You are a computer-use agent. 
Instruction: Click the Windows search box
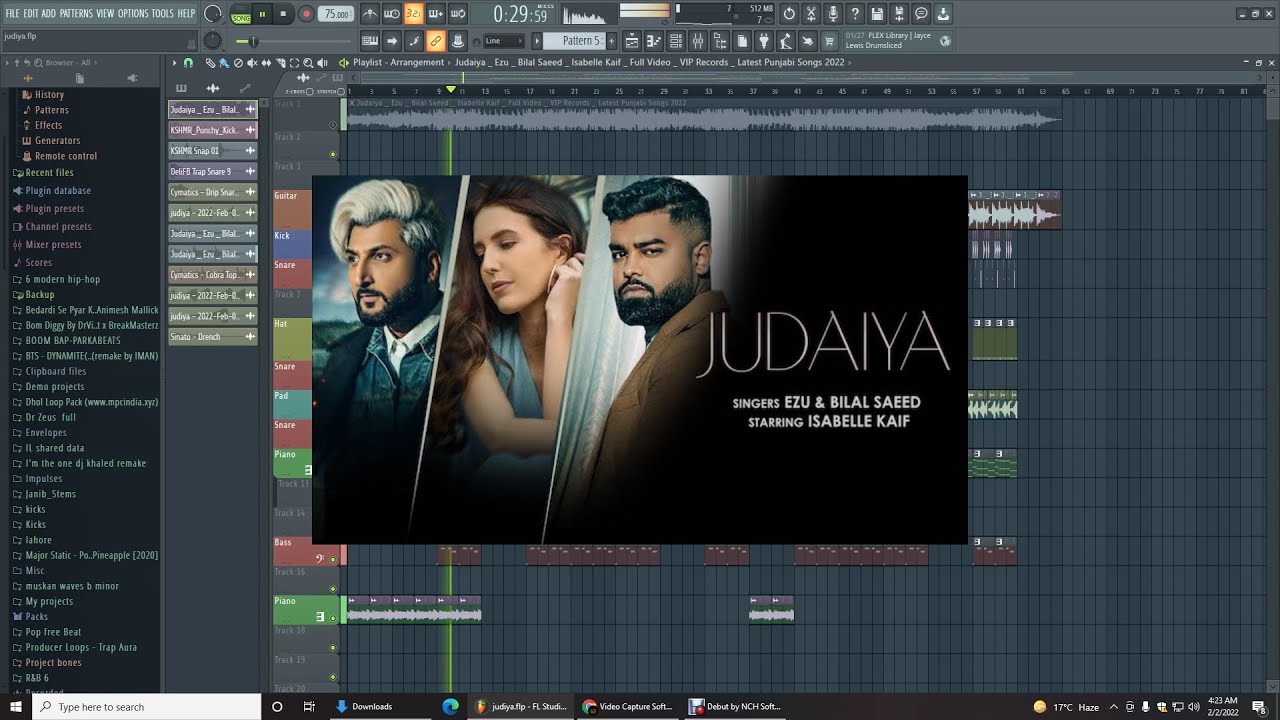click(147, 707)
